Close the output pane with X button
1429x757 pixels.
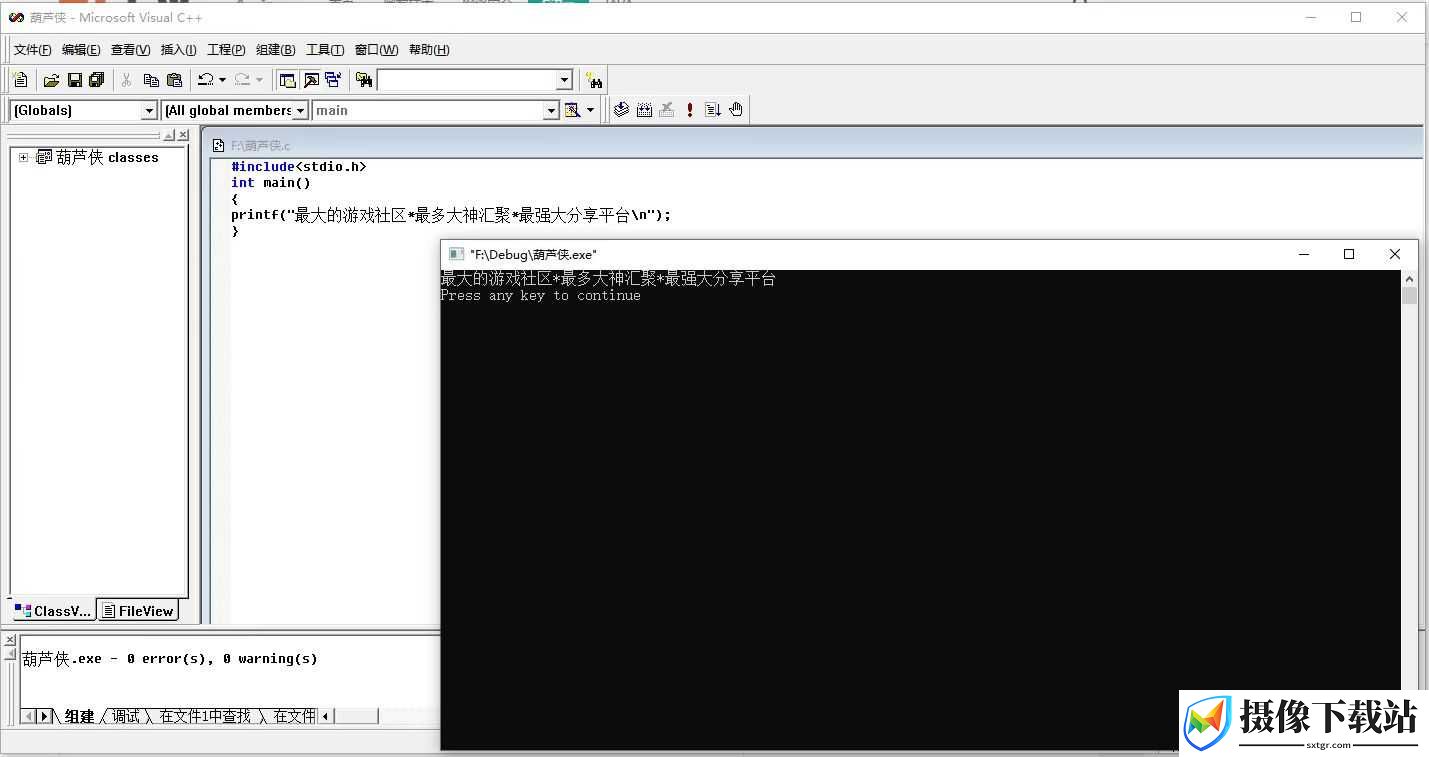tap(9, 640)
